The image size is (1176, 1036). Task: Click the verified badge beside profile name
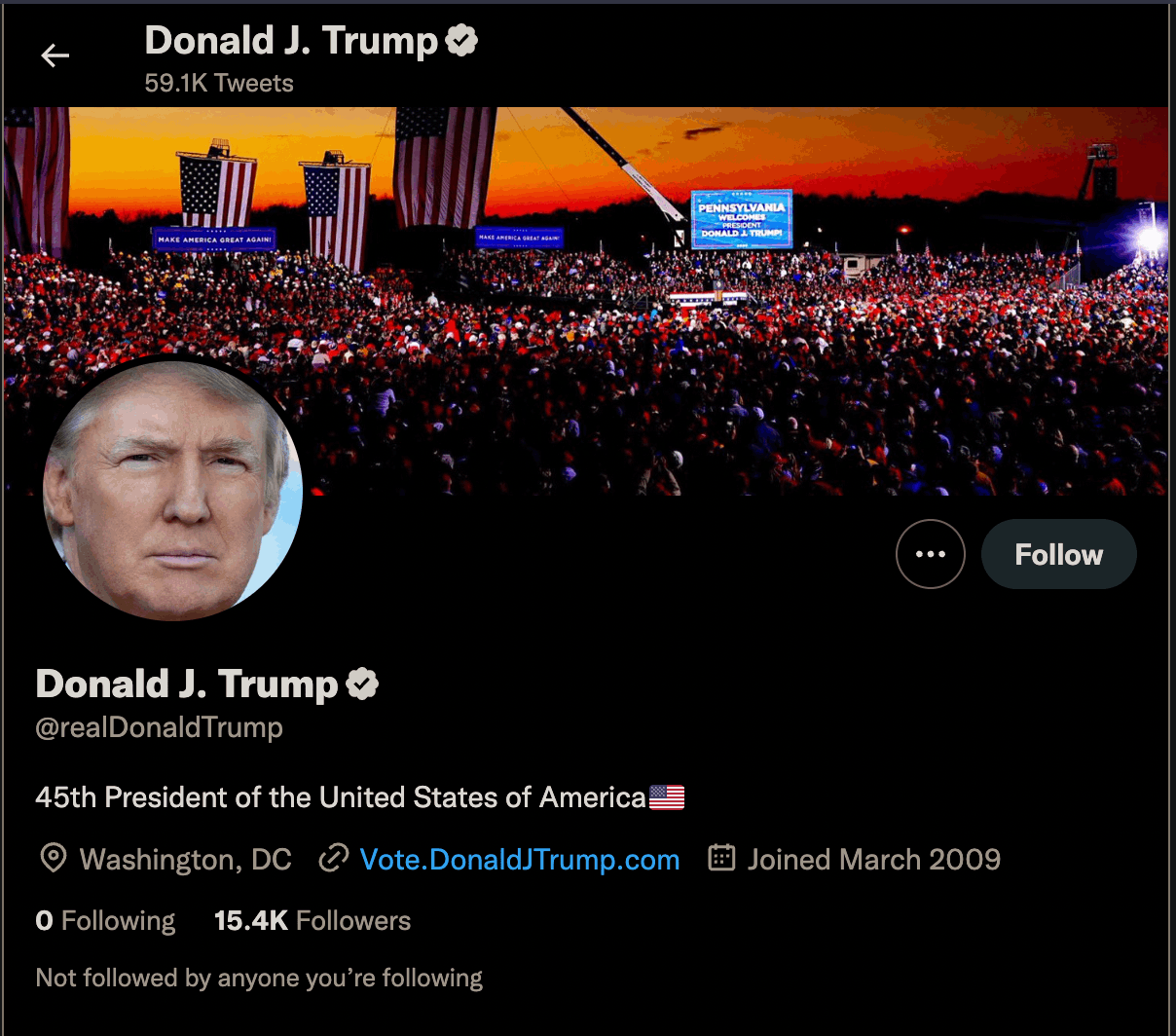(x=362, y=684)
